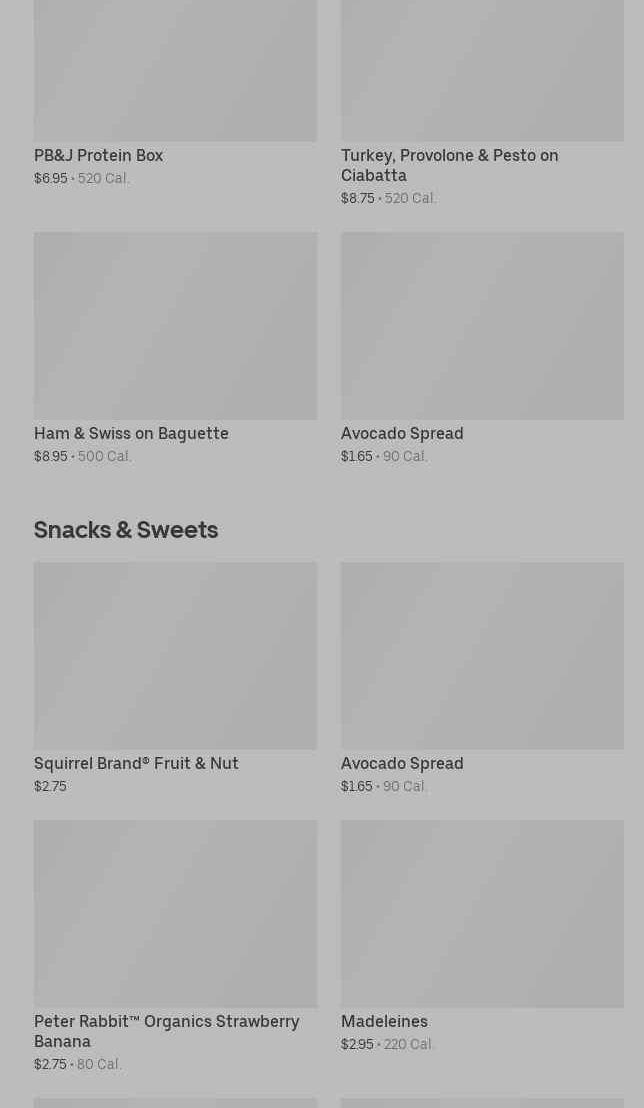Open the Squirrel Brand Fruit & Nut image
Image resolution: width=644 pixels, height=1108 pixels.
(175, 656)
